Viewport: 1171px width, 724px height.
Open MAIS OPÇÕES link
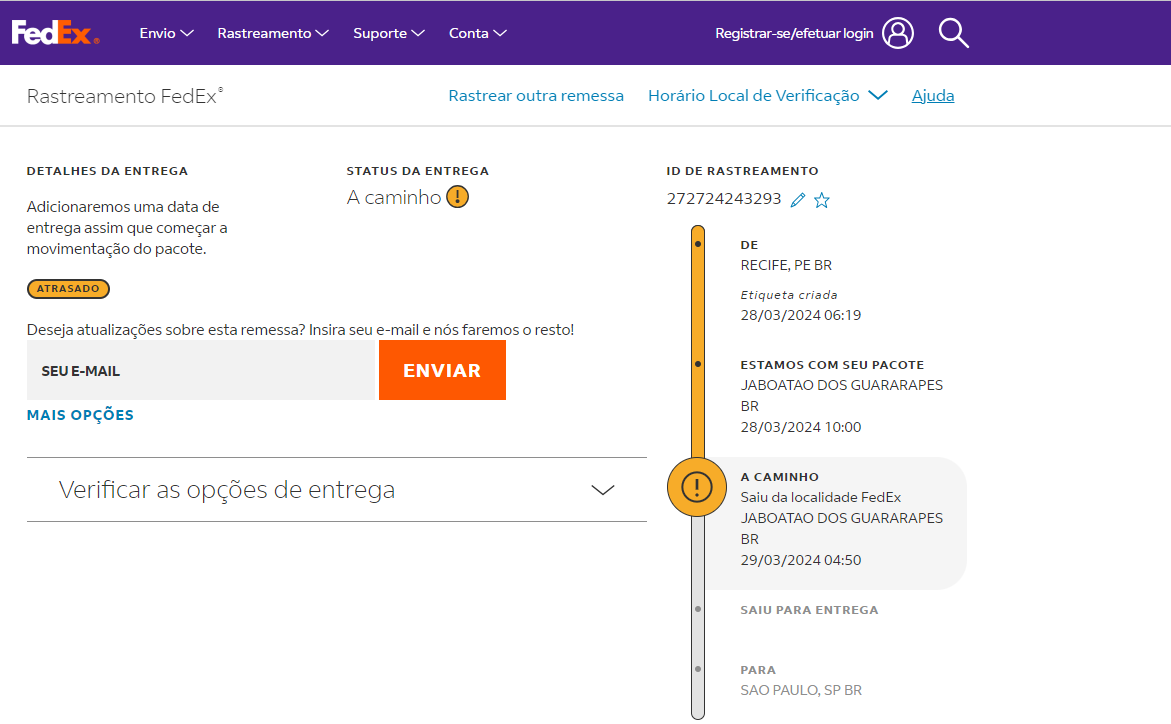(80, 415)
